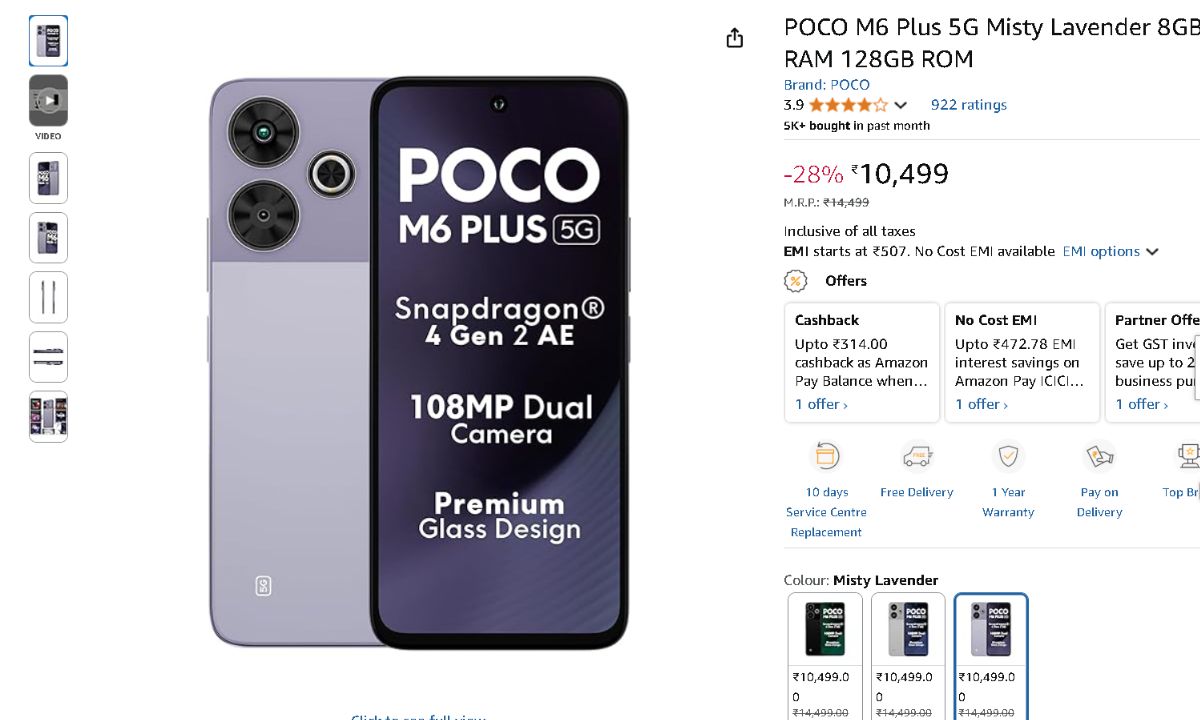Select the Misty Lavender colour swatch
Viewport: 1200px width, 720px height.
(991, 629)
